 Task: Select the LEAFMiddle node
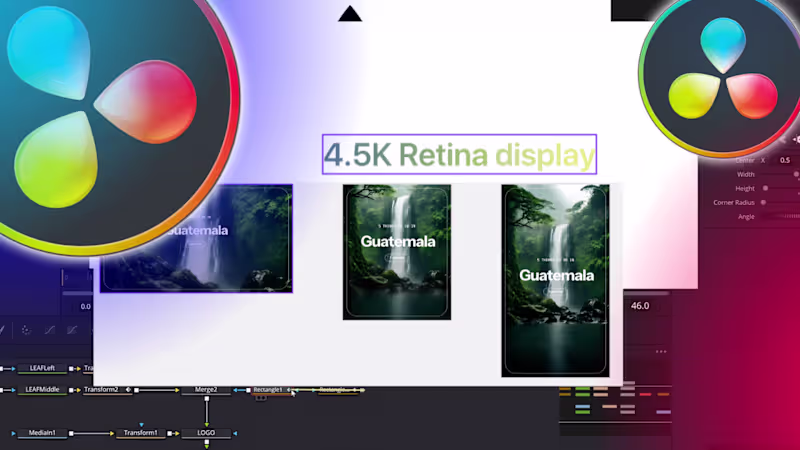click(x=42, y=389)
